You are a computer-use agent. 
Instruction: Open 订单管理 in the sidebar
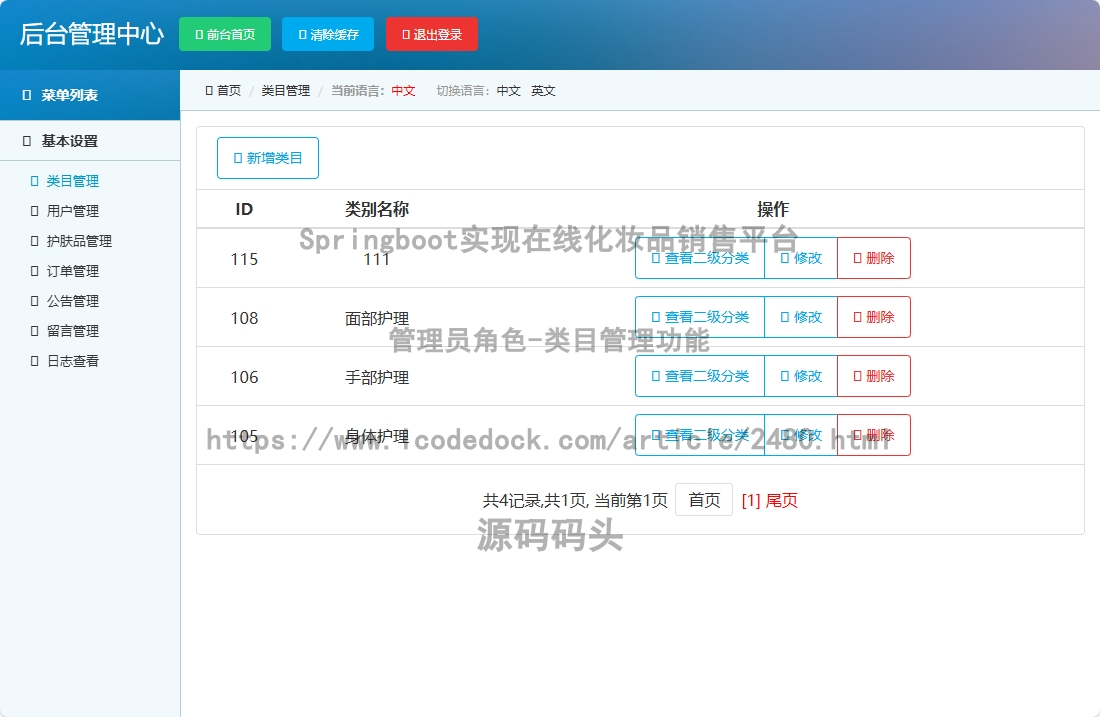point(72,272)
